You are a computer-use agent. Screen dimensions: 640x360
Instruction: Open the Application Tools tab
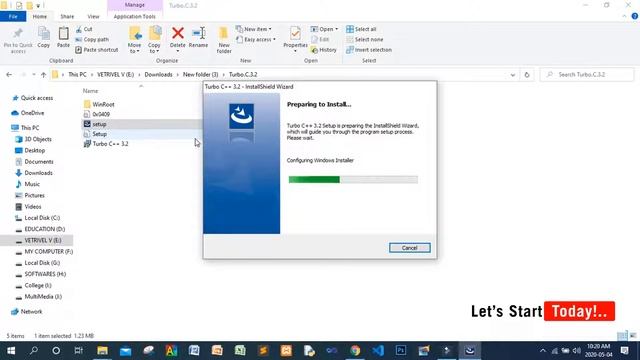tap(135, 17)
